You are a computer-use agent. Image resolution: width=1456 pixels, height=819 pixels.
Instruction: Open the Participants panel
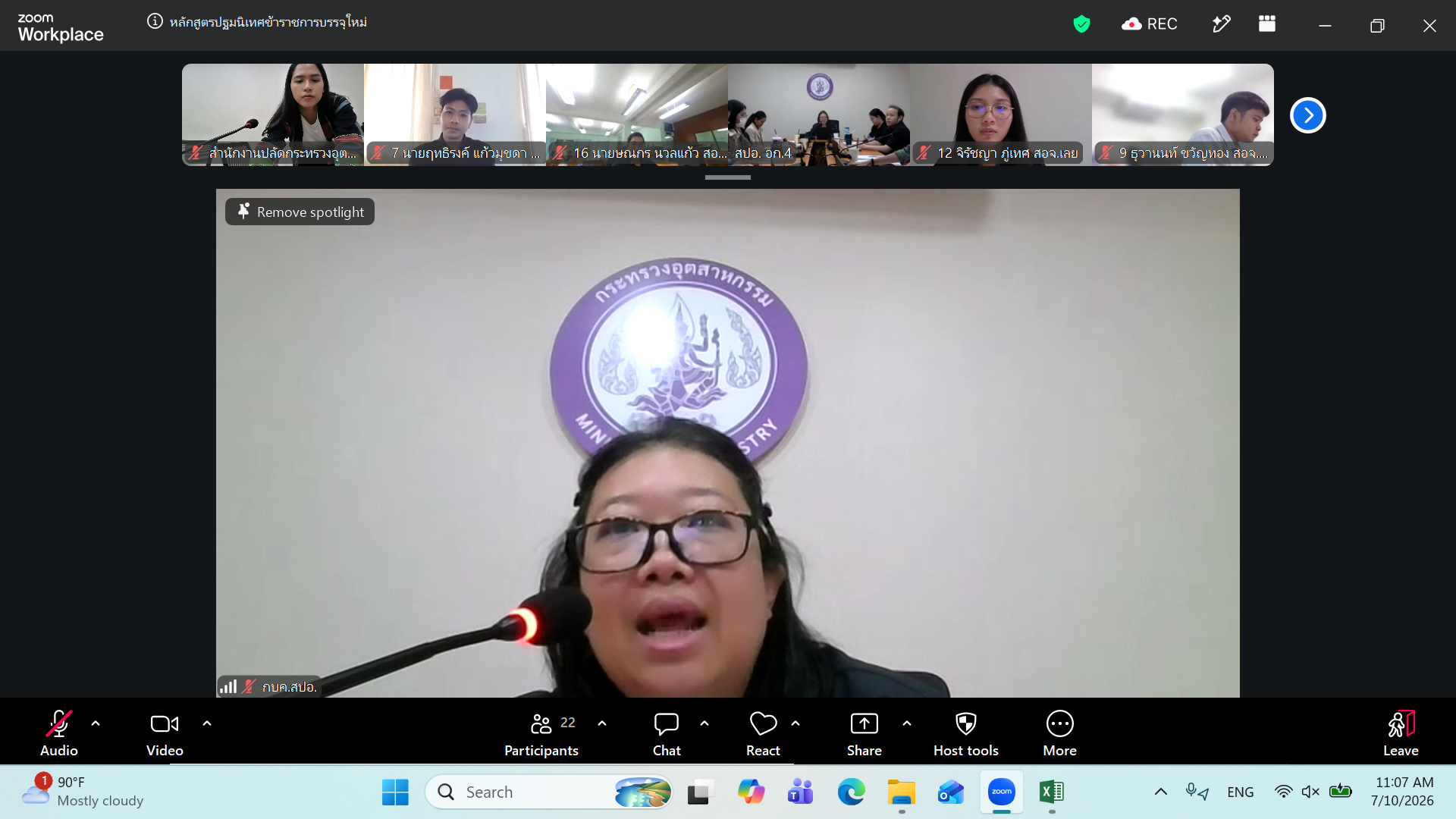point(541,733)
